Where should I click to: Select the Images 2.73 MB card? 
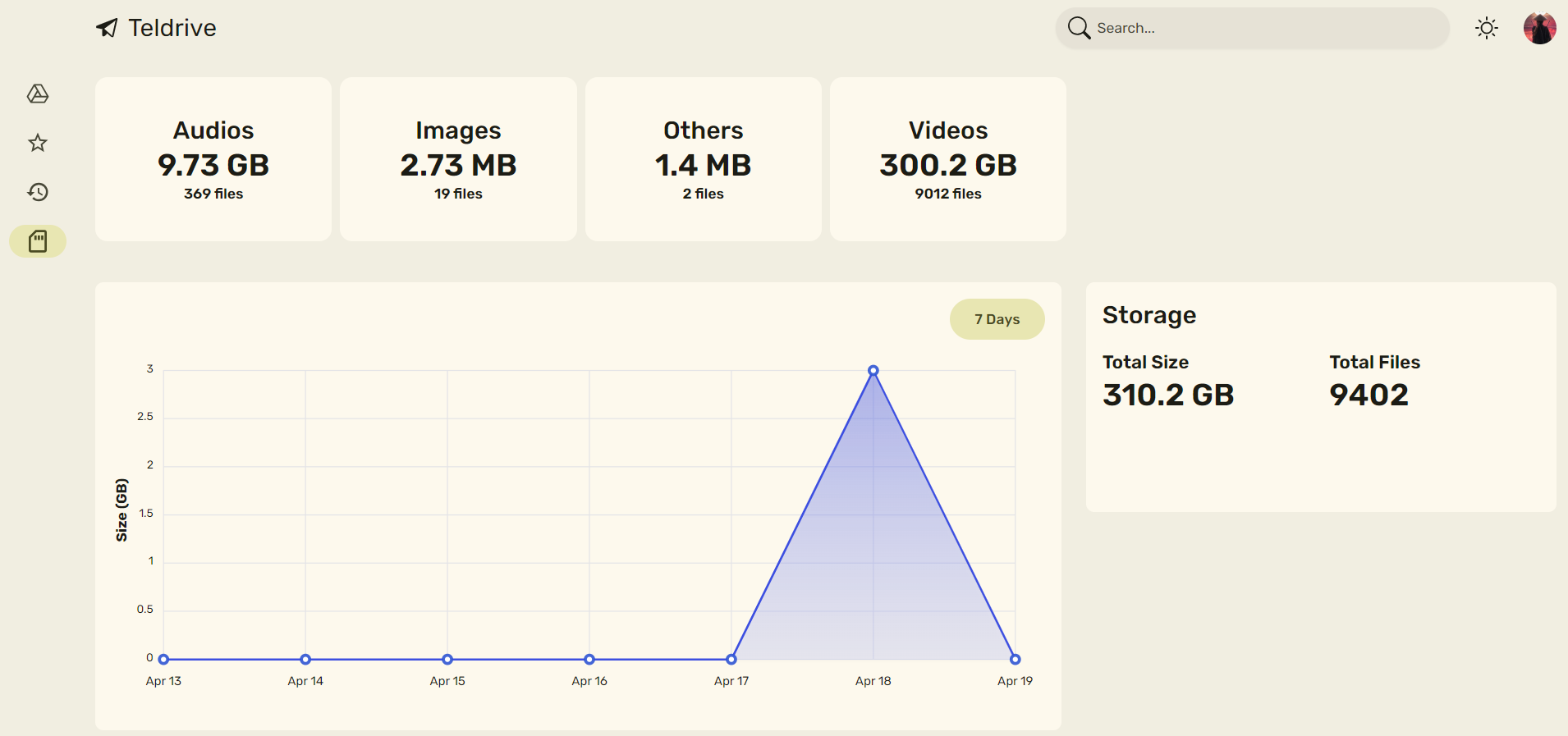point(458,159)
